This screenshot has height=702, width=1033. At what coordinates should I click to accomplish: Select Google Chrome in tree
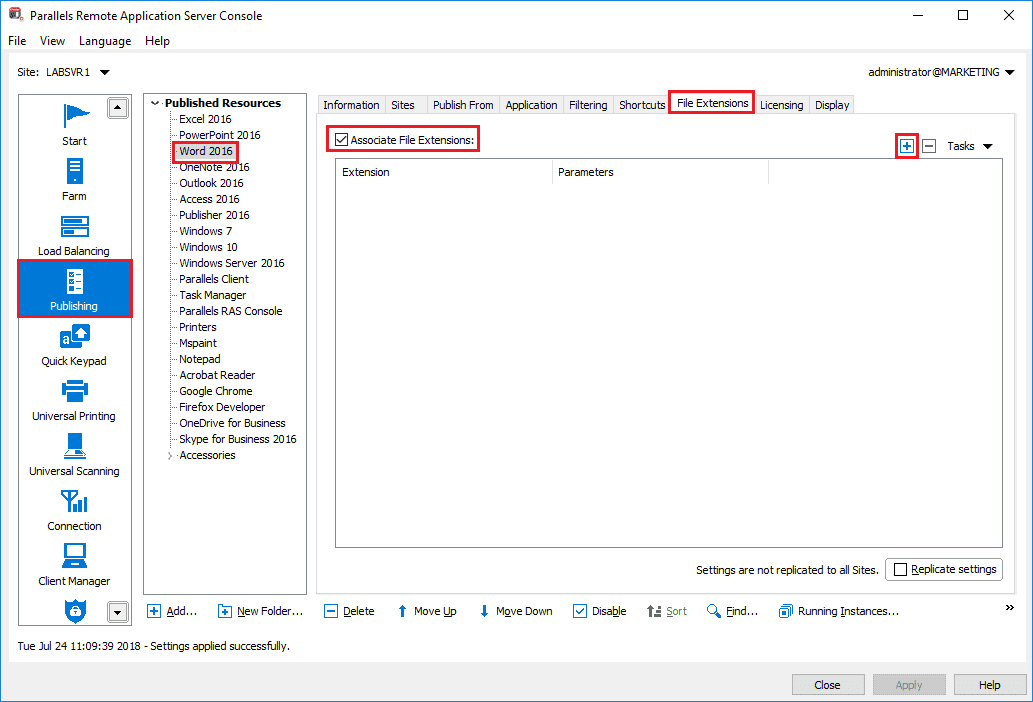pyautogui.click(x=215, y=391)
